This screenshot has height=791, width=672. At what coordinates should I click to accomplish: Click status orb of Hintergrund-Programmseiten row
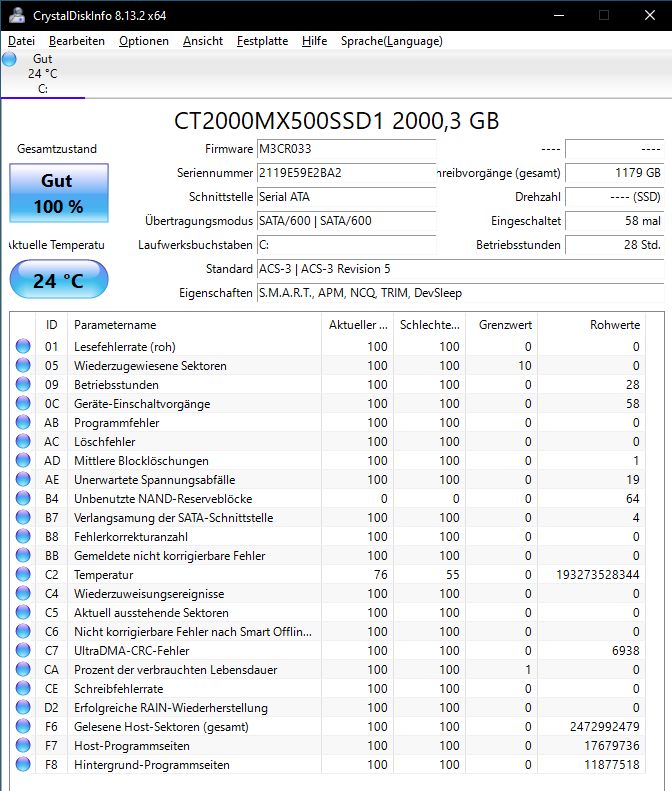[x=23, y=764]
